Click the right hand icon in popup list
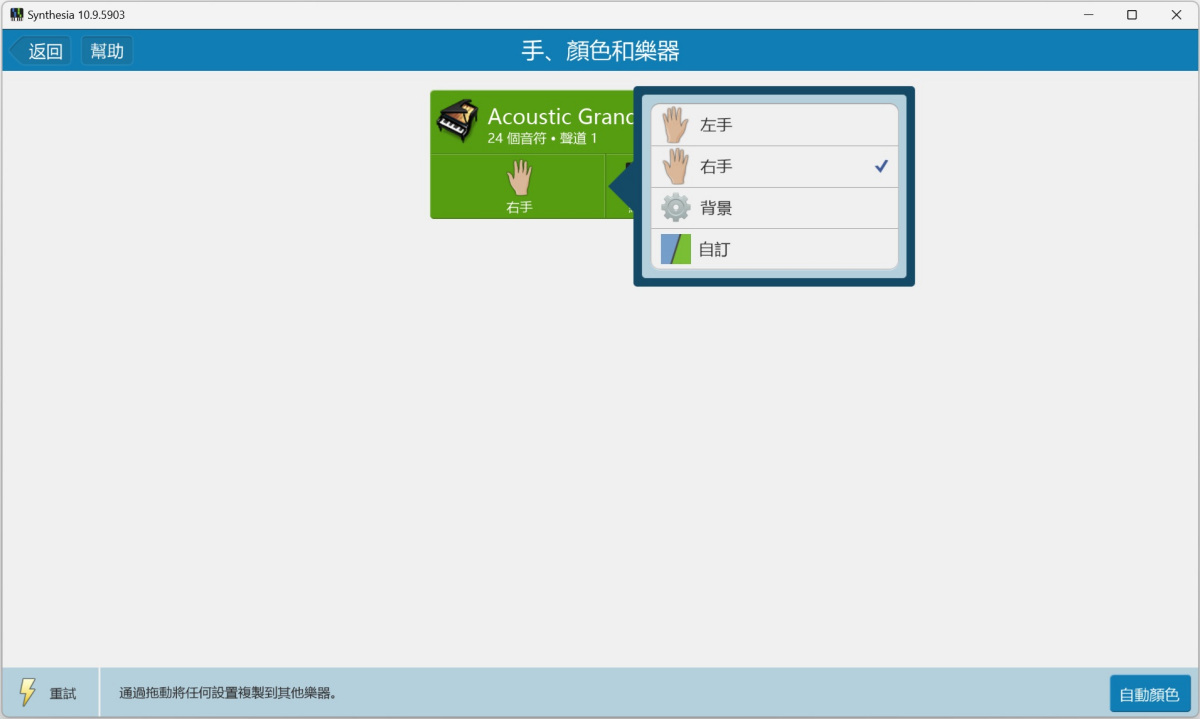This screenshot has height=719, width=1200. point(675,166)
